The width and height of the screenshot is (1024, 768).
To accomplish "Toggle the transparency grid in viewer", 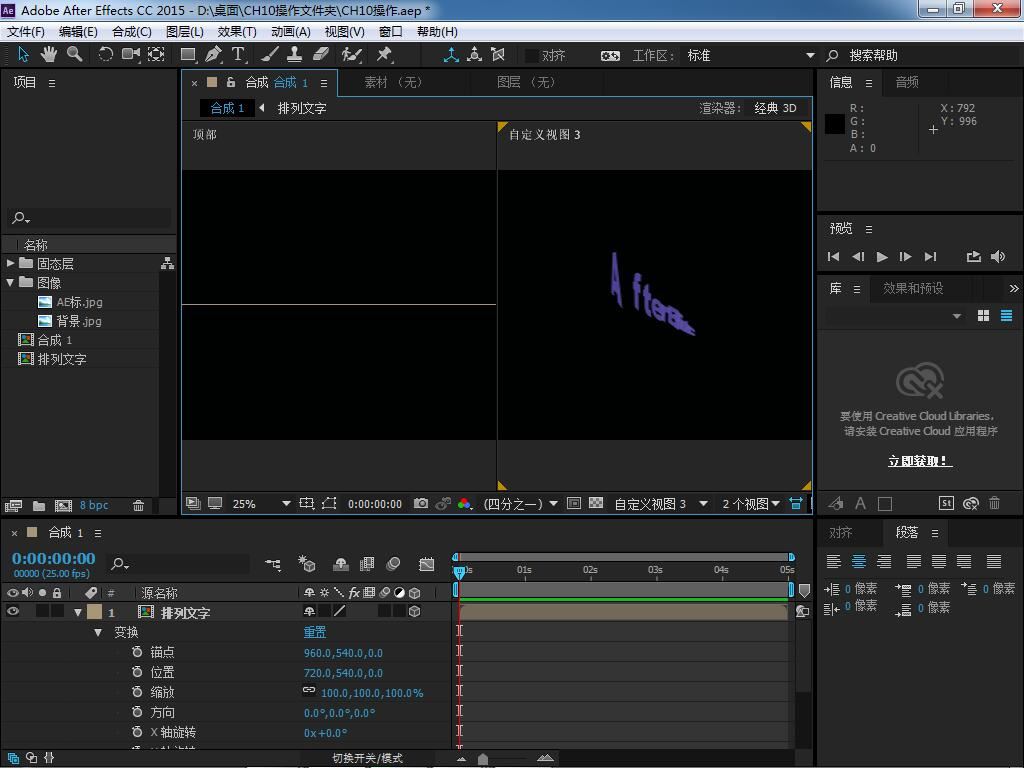I will coord(596,504).
